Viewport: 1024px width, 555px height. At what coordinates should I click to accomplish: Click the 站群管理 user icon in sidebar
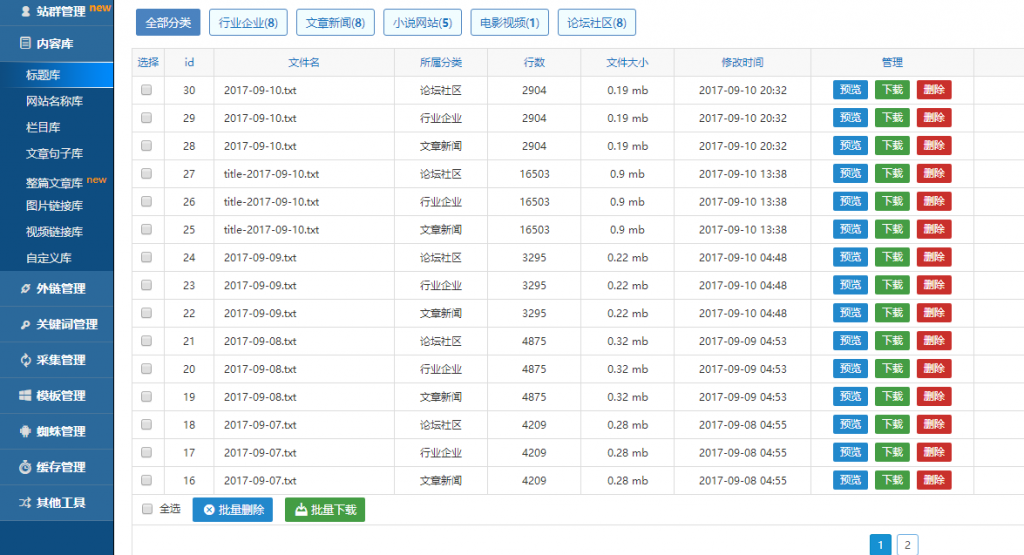[26, 11]
